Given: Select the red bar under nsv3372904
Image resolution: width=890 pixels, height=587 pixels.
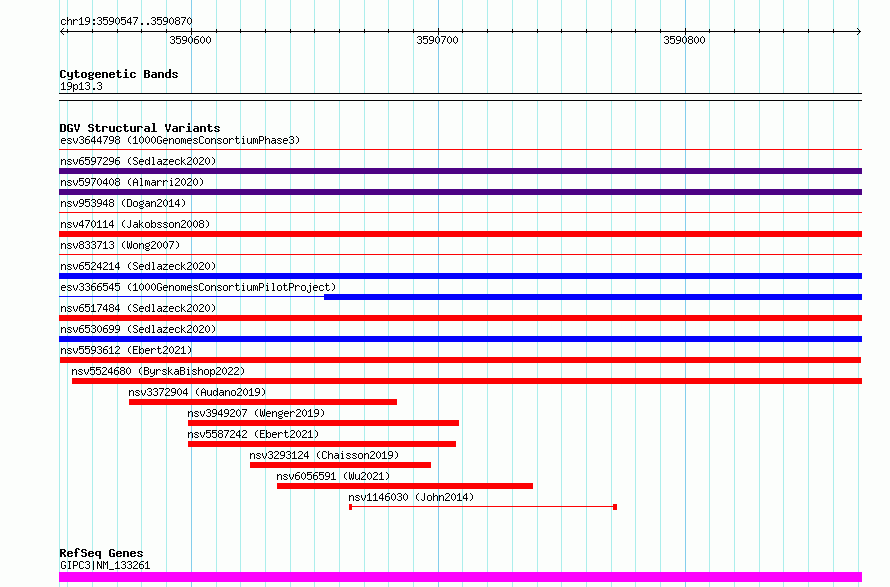Looking at the screenshot, I should click(x=263, y=402).
